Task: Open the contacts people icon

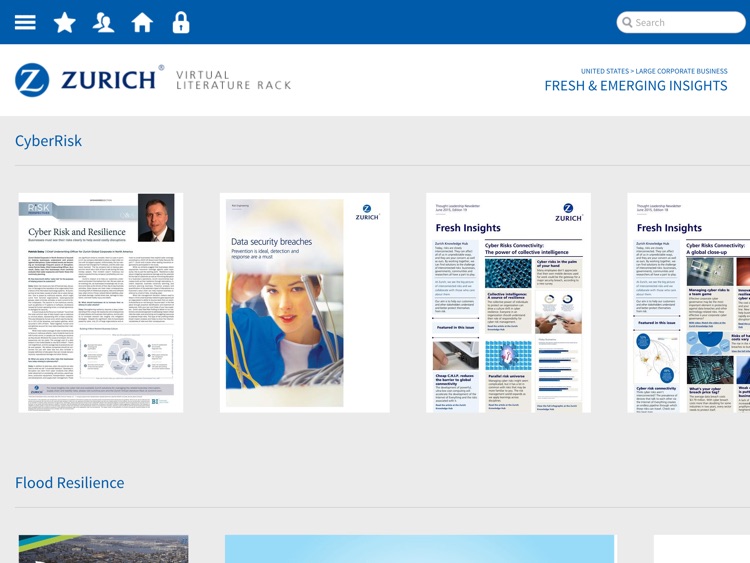Action: (103, 22)
